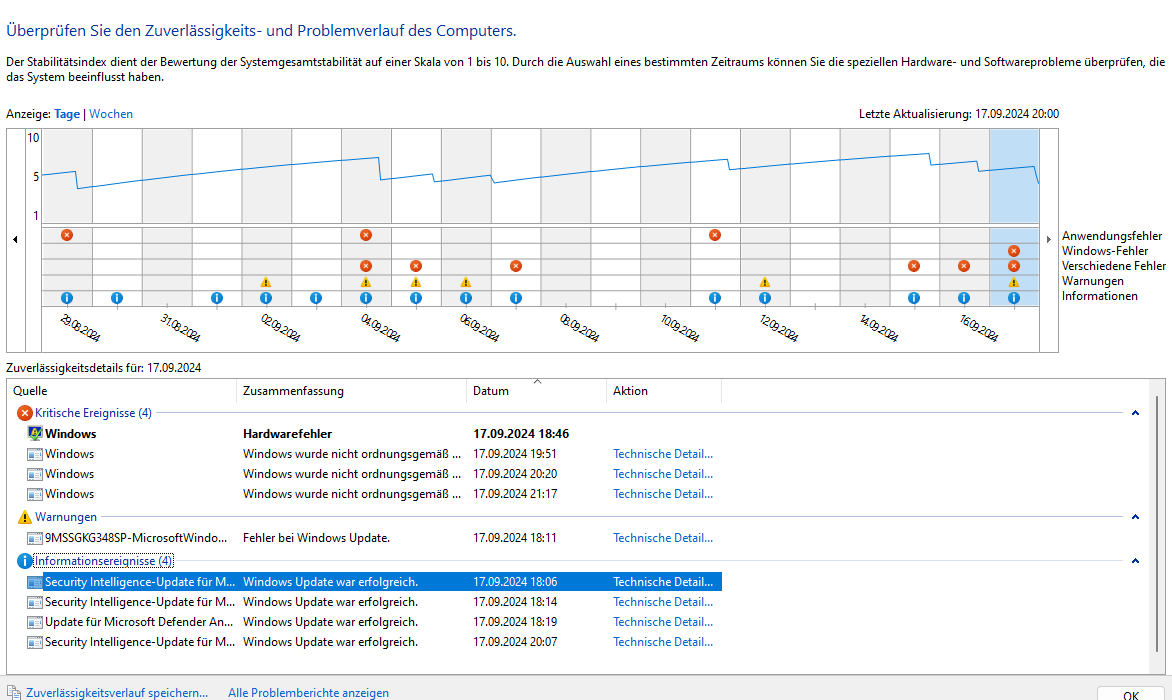Open technical details for the 20:20 shutdown event

[663, 474]
